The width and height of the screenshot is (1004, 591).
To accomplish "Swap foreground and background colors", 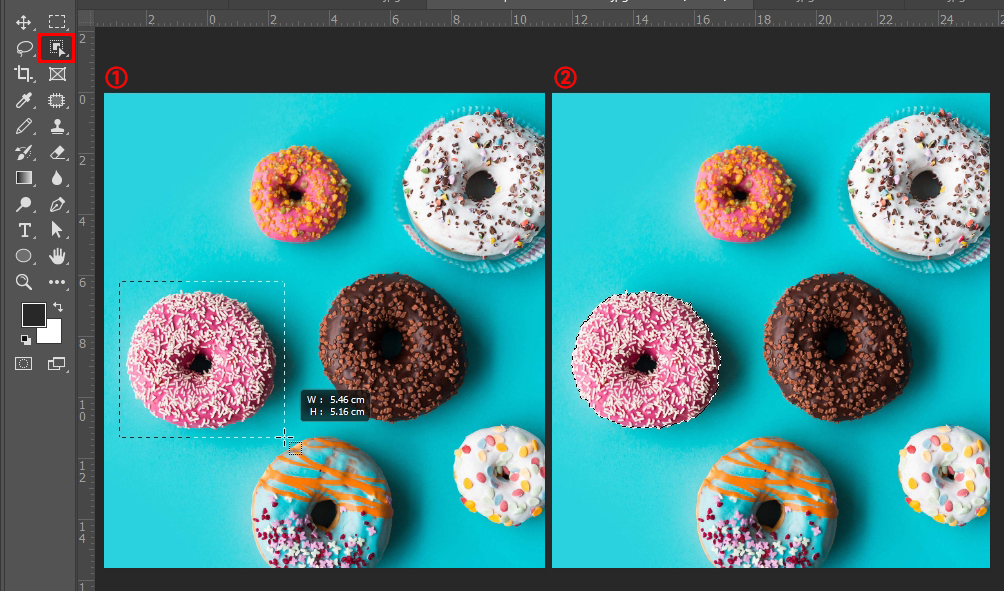I will pyautogui.click(x=57, y=307).
